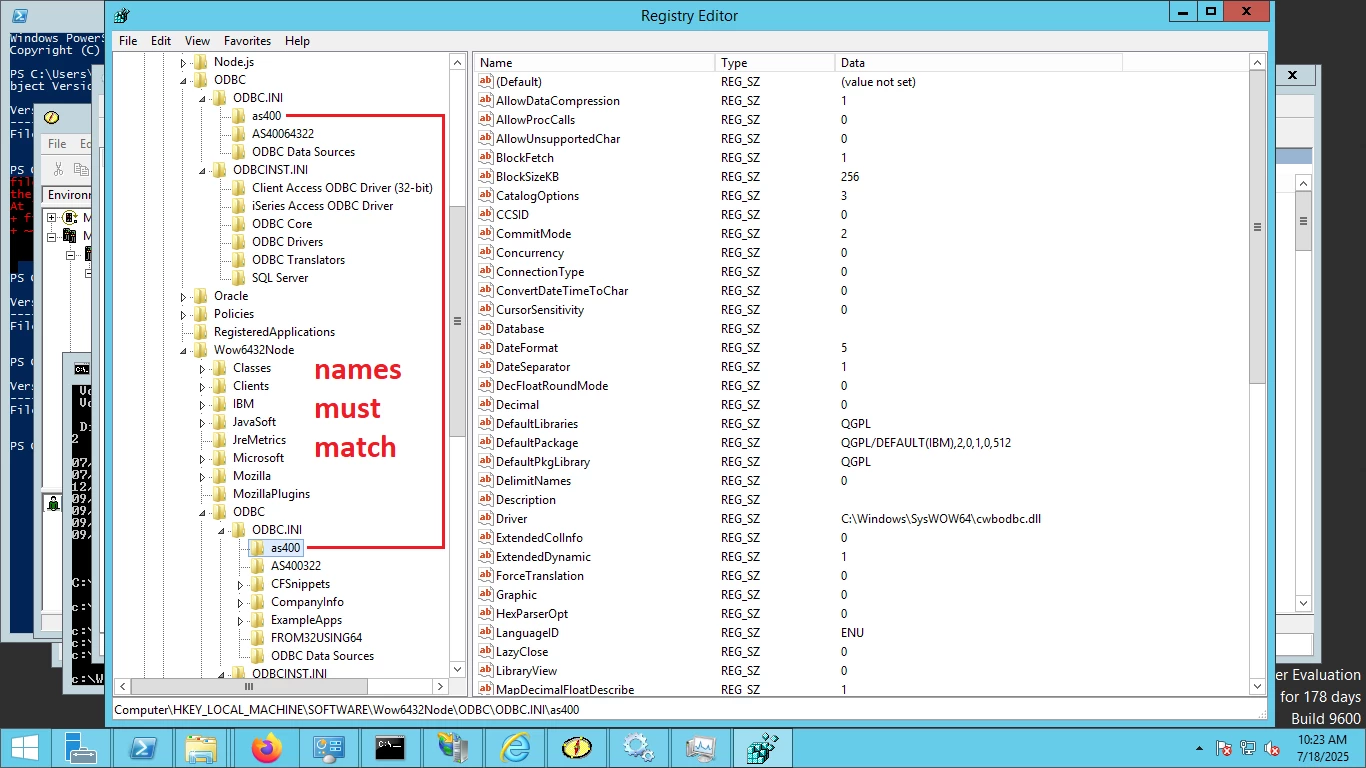Screen dimensions: 1366x768
Task: Open File menu in background window
Action: 57,144
